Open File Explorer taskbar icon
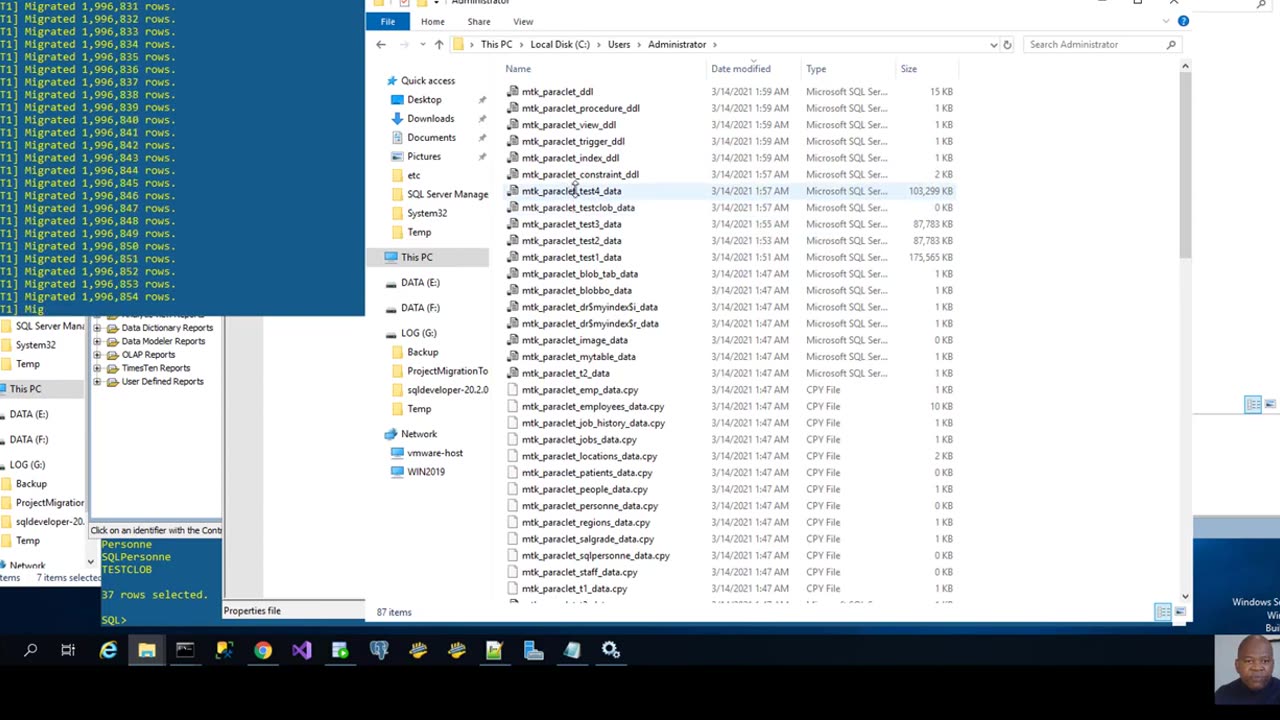 pyautogui.click(x=146, y=651)
